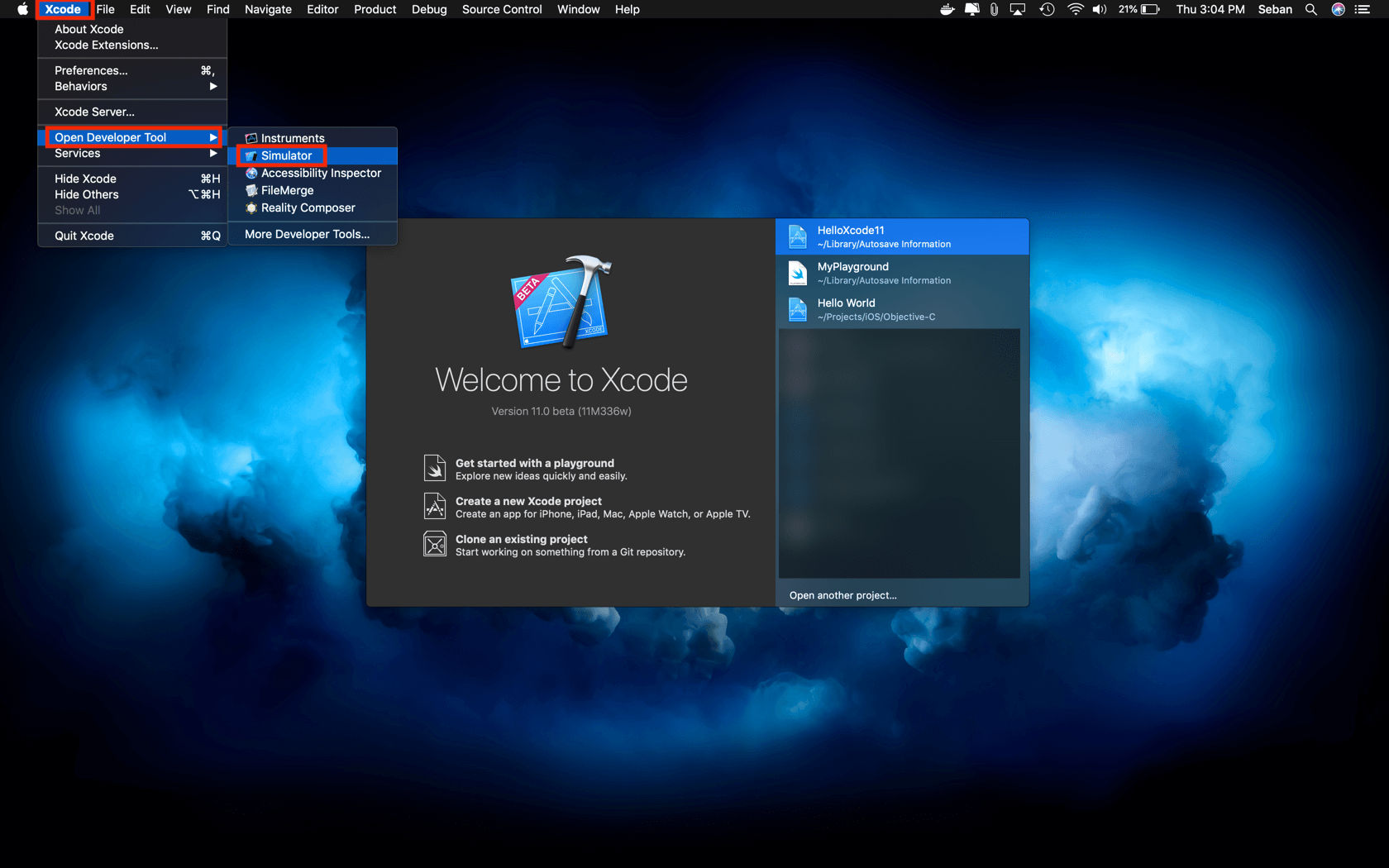Click the FileMerge icon in submenu

[x=251, y=190]
